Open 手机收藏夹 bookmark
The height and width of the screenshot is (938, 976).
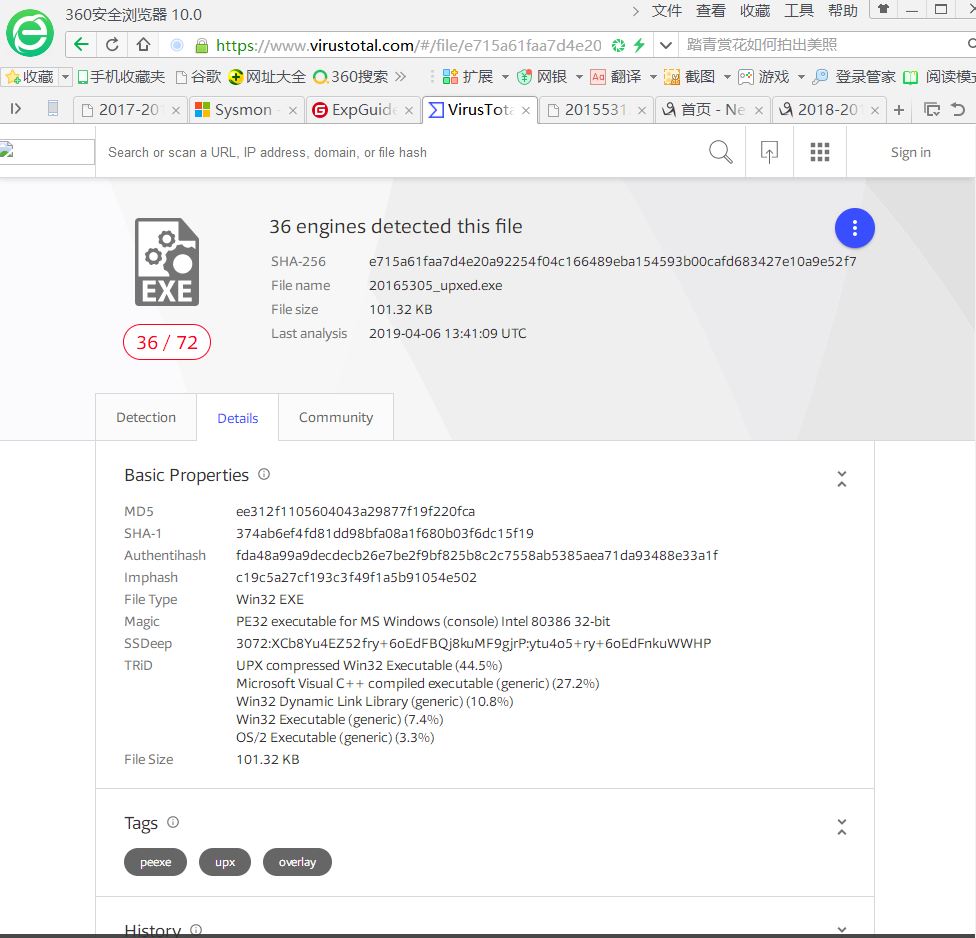tap(121, 77)
